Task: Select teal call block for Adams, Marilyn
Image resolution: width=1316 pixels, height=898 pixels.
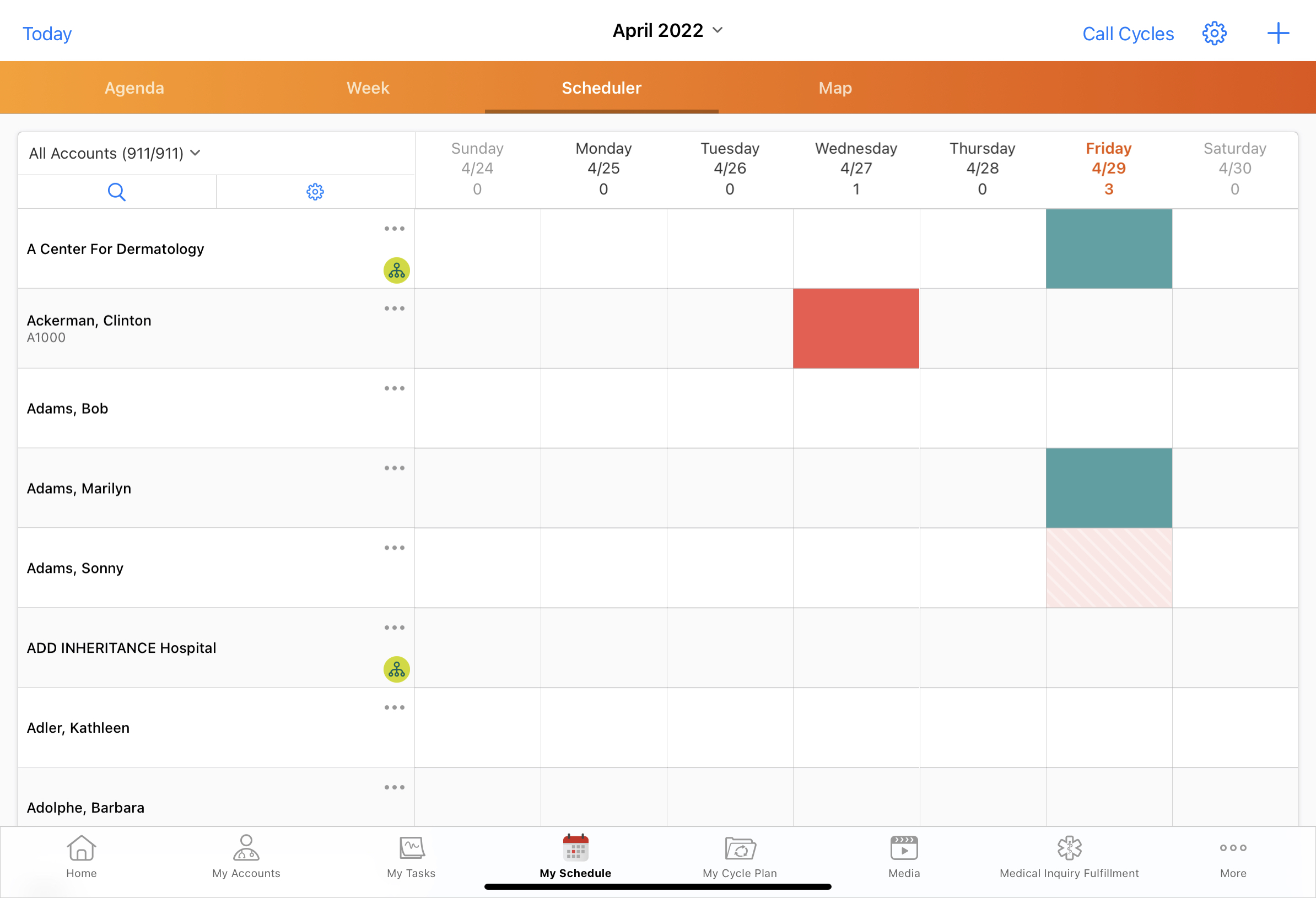Action: tap(1108, 488)
